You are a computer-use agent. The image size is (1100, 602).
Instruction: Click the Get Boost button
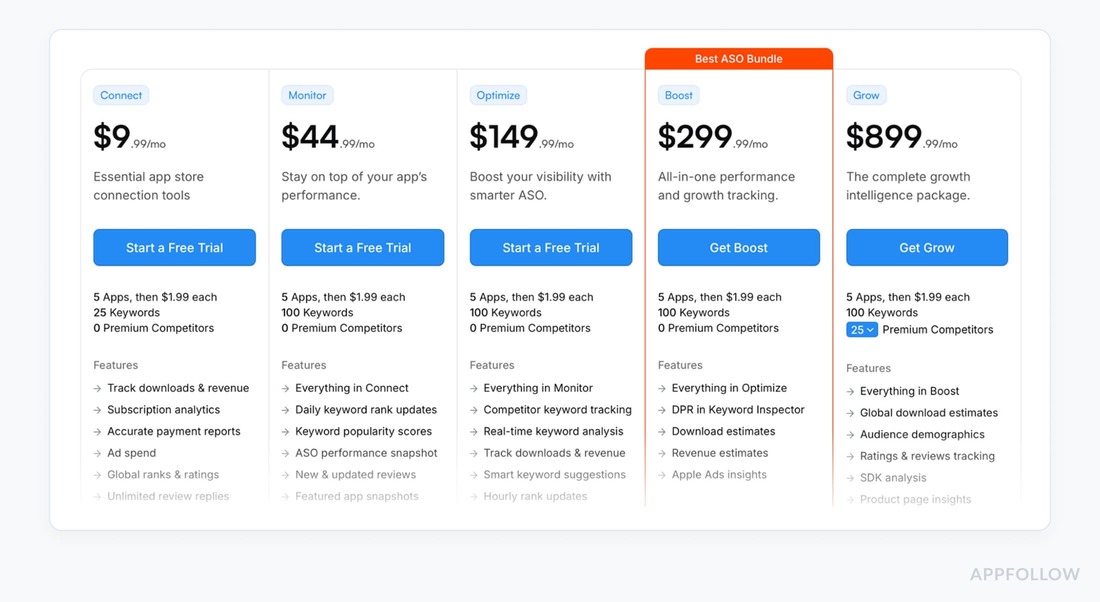coord(738,247)
